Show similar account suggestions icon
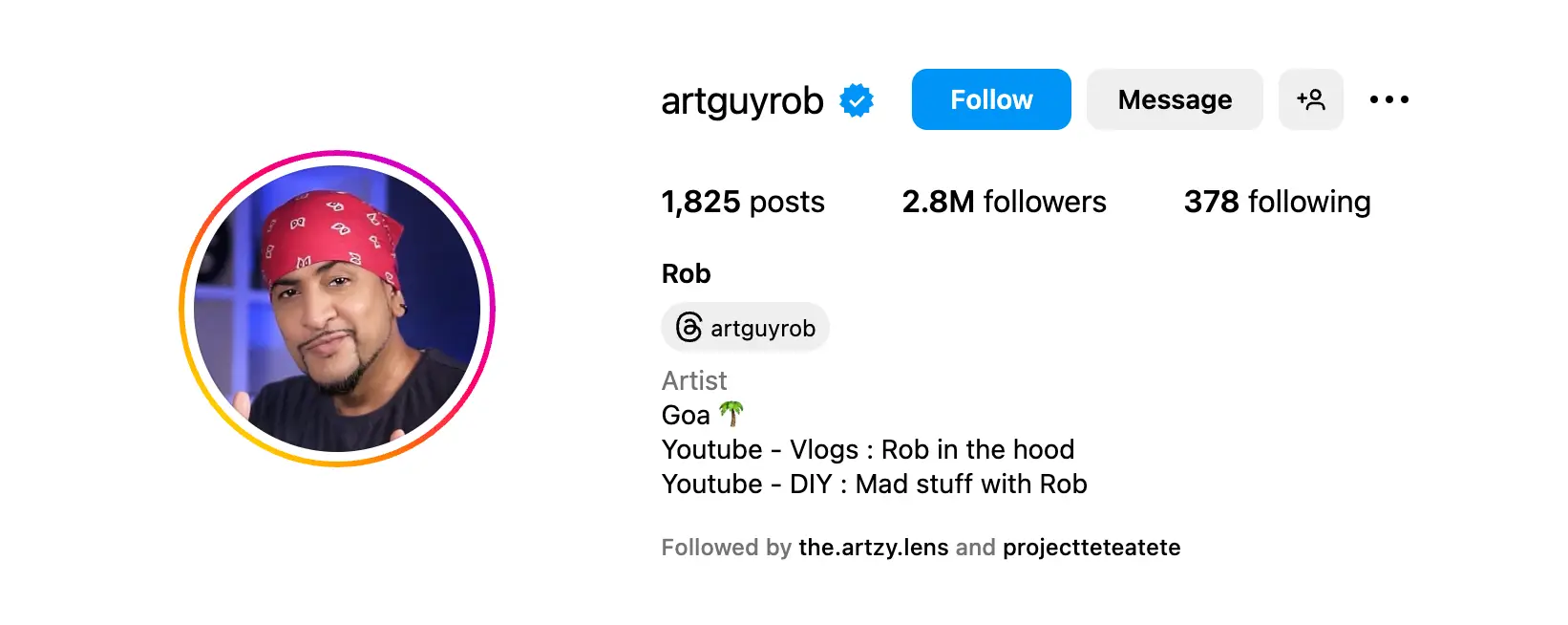Image resolution: width=1568 pixels, height=625 pixels. [x=1310, y=99]
